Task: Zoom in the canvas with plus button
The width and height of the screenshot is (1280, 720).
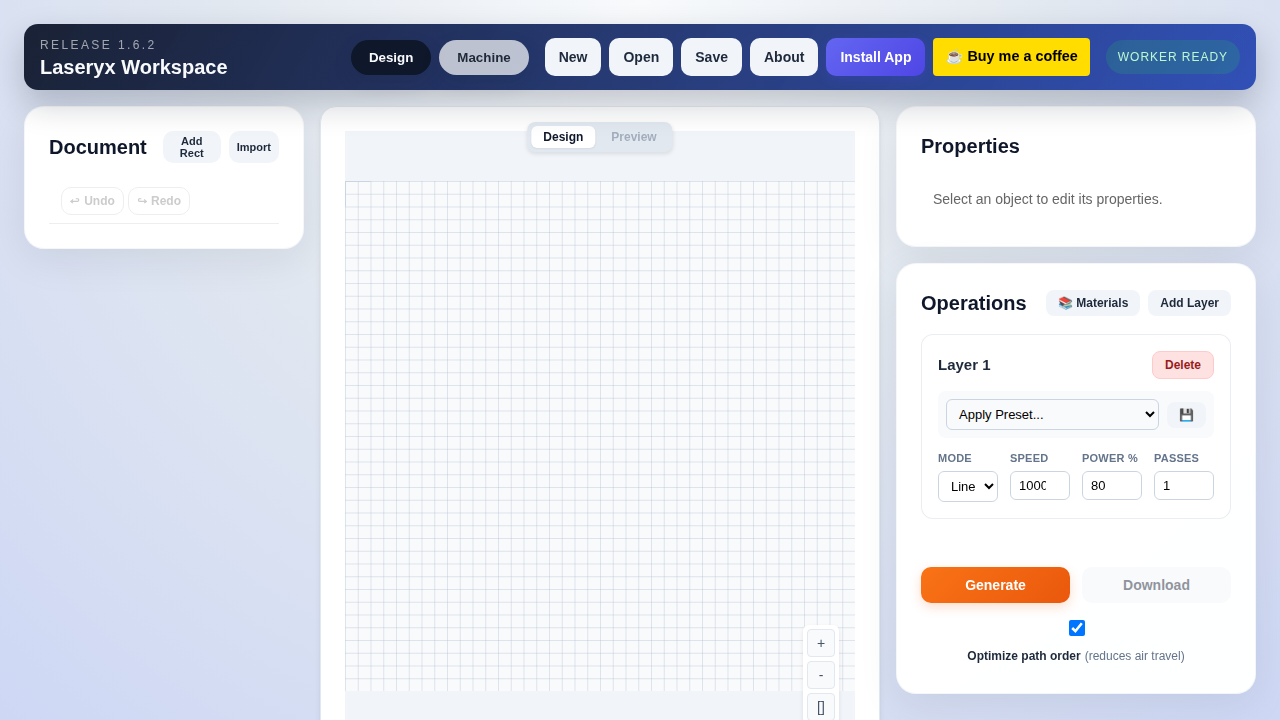Action: [x=821, y=643]
